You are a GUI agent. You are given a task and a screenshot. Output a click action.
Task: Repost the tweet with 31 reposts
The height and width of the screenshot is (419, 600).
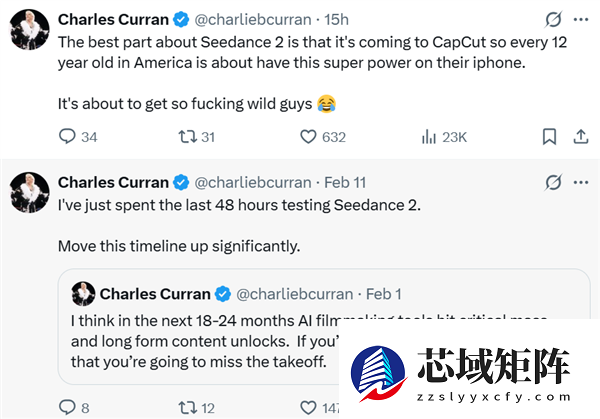coord(186,136)
